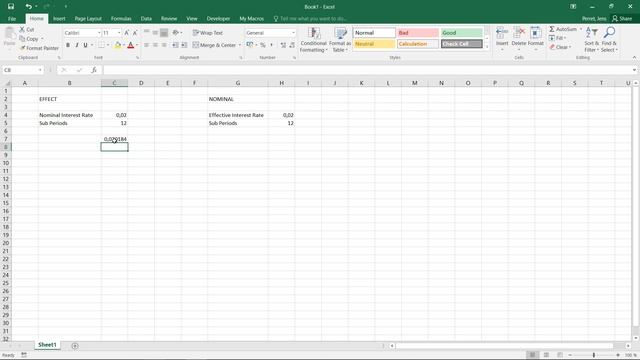Apply percent style formatting
640x360 pixels.
click(x=263, y=45)
